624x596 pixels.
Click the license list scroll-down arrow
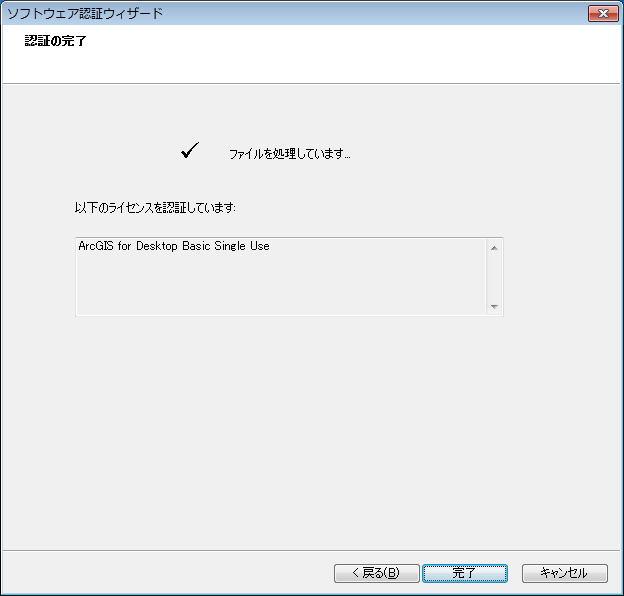pyautogui.click(x=494, y=306)
